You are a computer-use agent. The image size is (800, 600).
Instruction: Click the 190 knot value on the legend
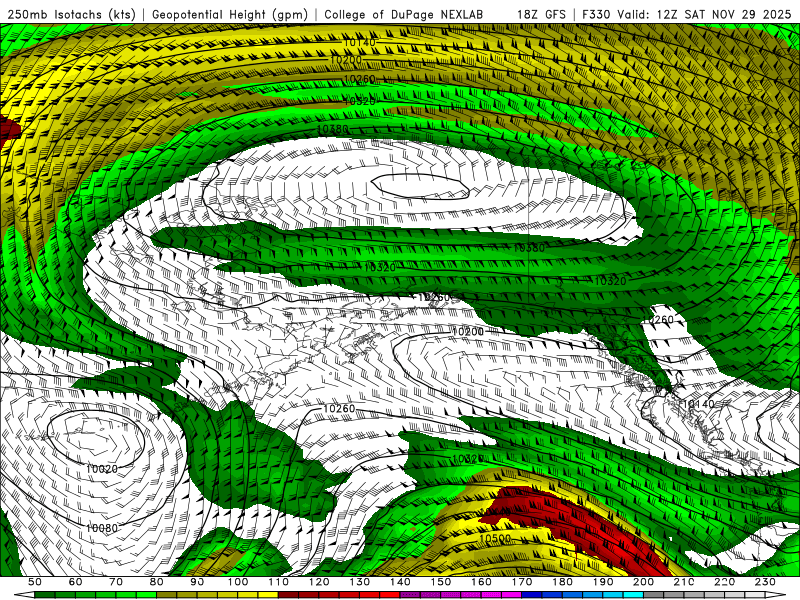[603, 582]
